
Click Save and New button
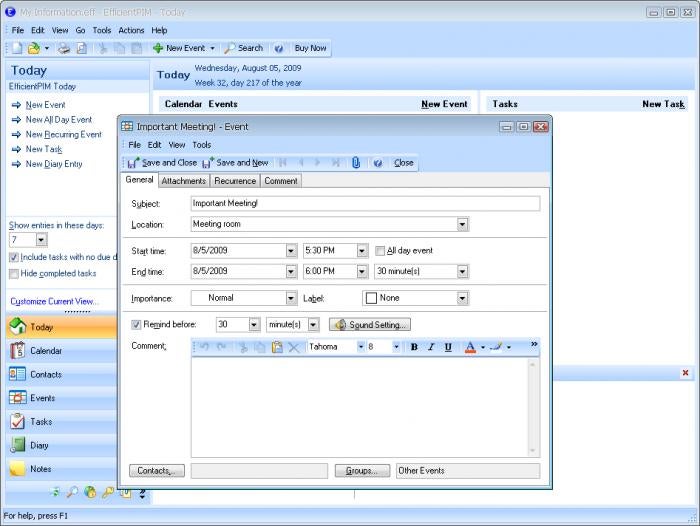pos(235,163)
